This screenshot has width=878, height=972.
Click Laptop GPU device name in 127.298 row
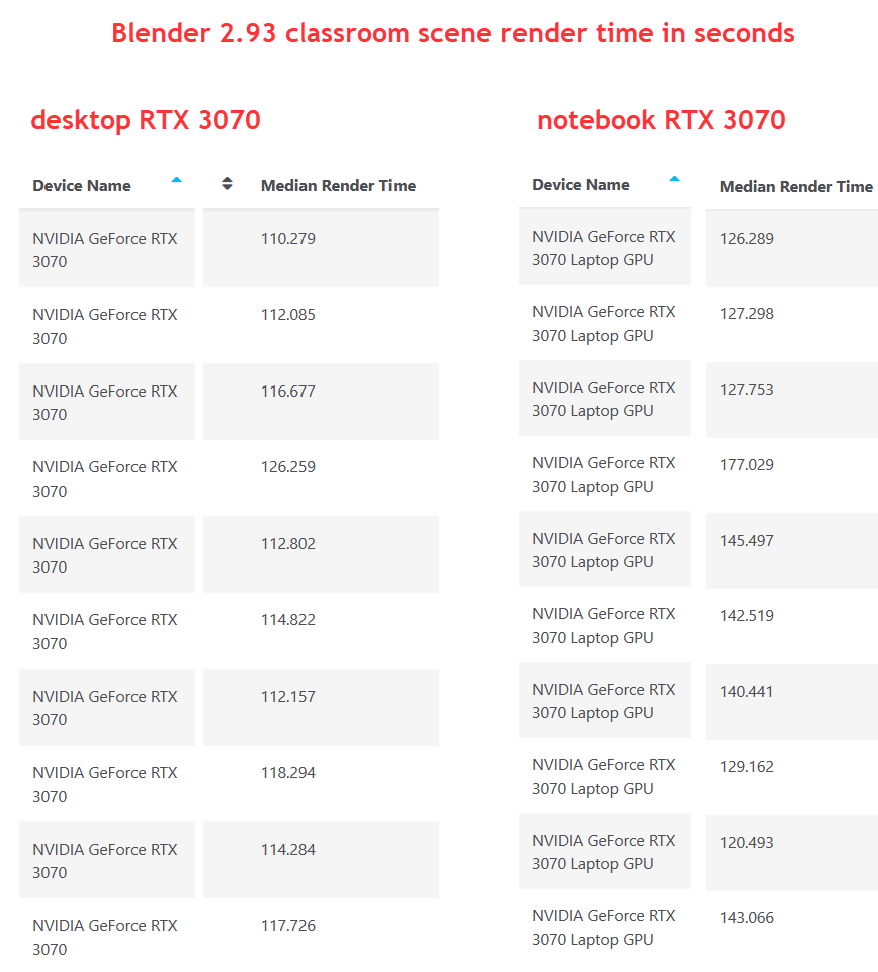[x=604, y=324]
